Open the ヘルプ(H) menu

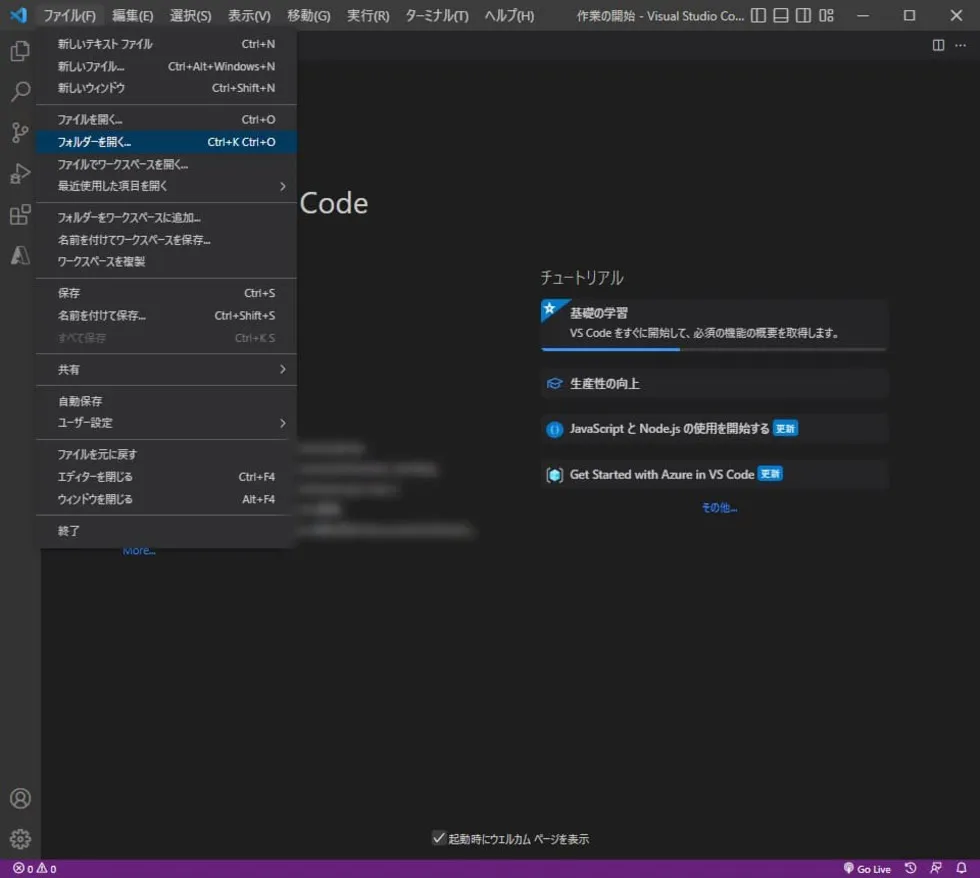click(x=509, y=16)
